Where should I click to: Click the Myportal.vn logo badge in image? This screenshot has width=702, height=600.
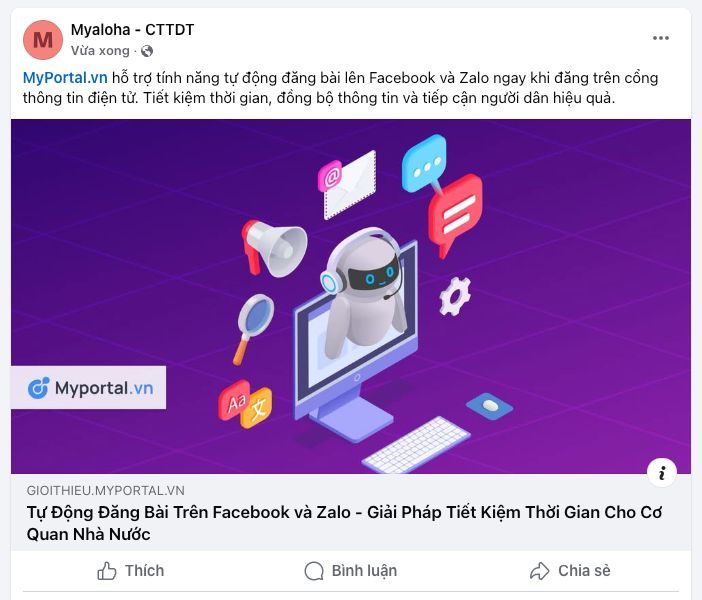[x=88, y=387]
